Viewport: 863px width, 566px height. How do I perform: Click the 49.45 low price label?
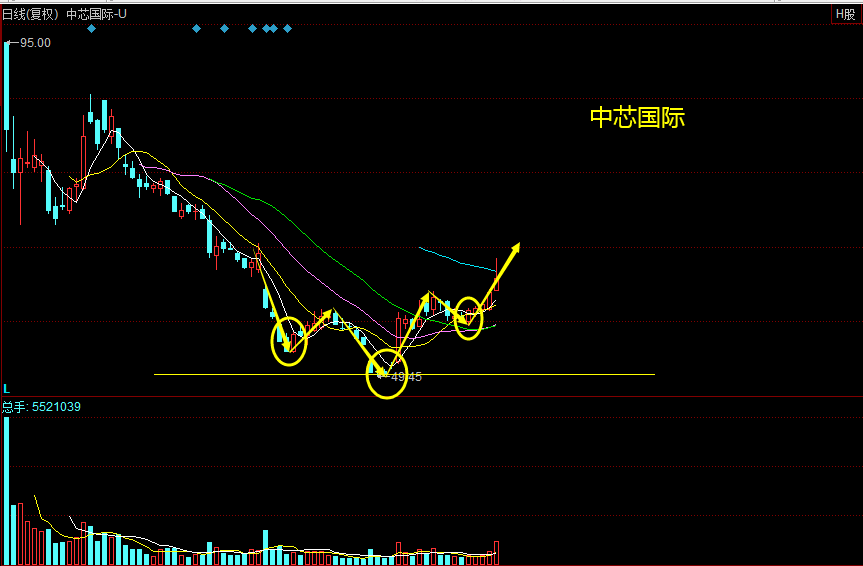click(406, 377)
